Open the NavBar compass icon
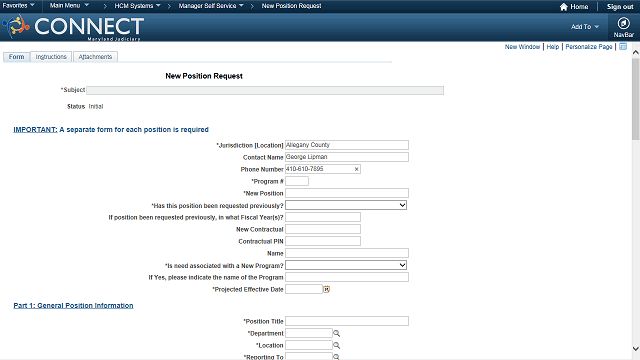 click(x=623, y=23)
